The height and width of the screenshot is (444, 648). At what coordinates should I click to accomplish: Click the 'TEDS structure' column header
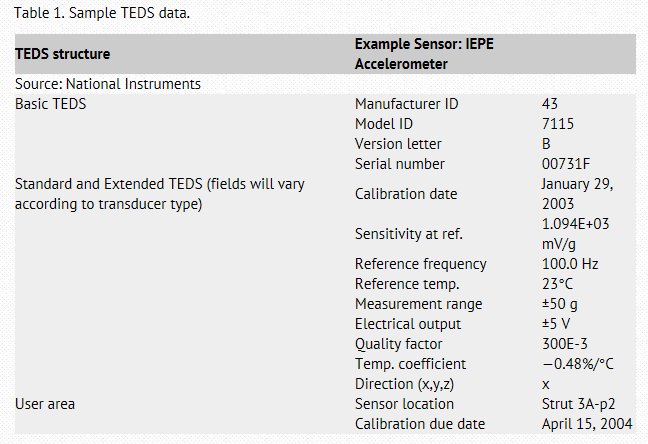(x=63, y=54)
